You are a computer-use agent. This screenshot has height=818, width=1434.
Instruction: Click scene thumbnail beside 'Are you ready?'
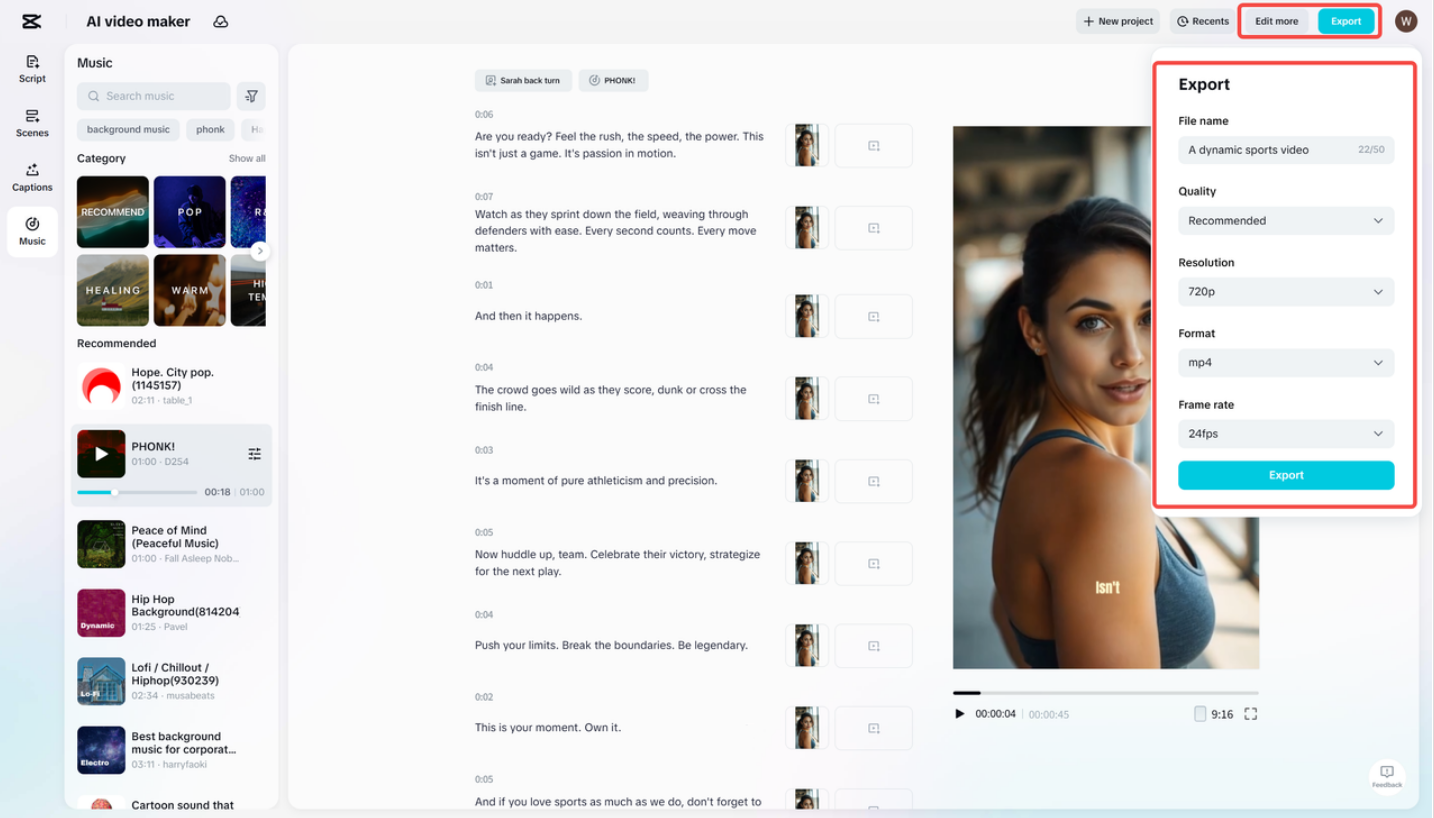806,146
